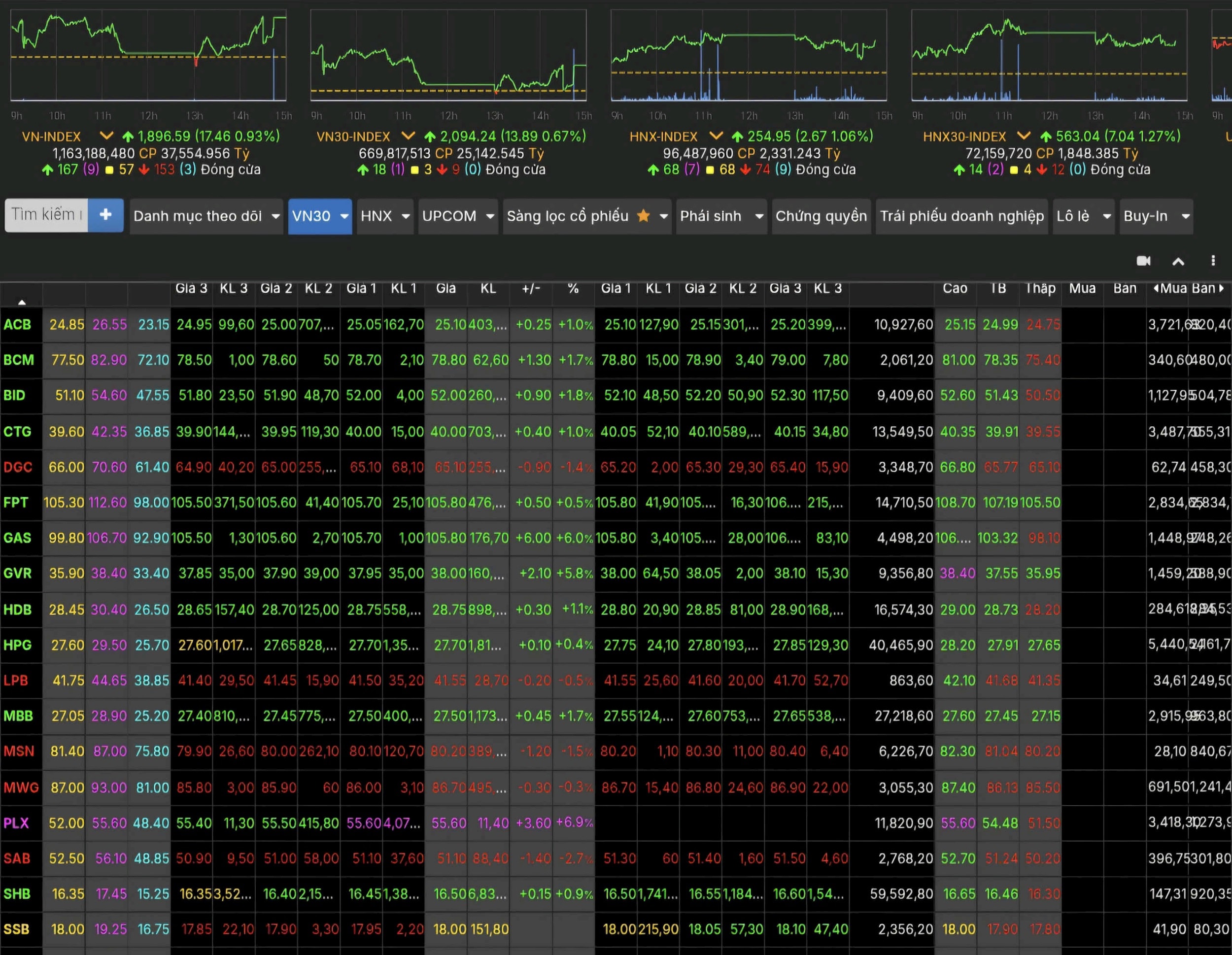
Task: Select the BID stock symbol
Action: (14, 395)
